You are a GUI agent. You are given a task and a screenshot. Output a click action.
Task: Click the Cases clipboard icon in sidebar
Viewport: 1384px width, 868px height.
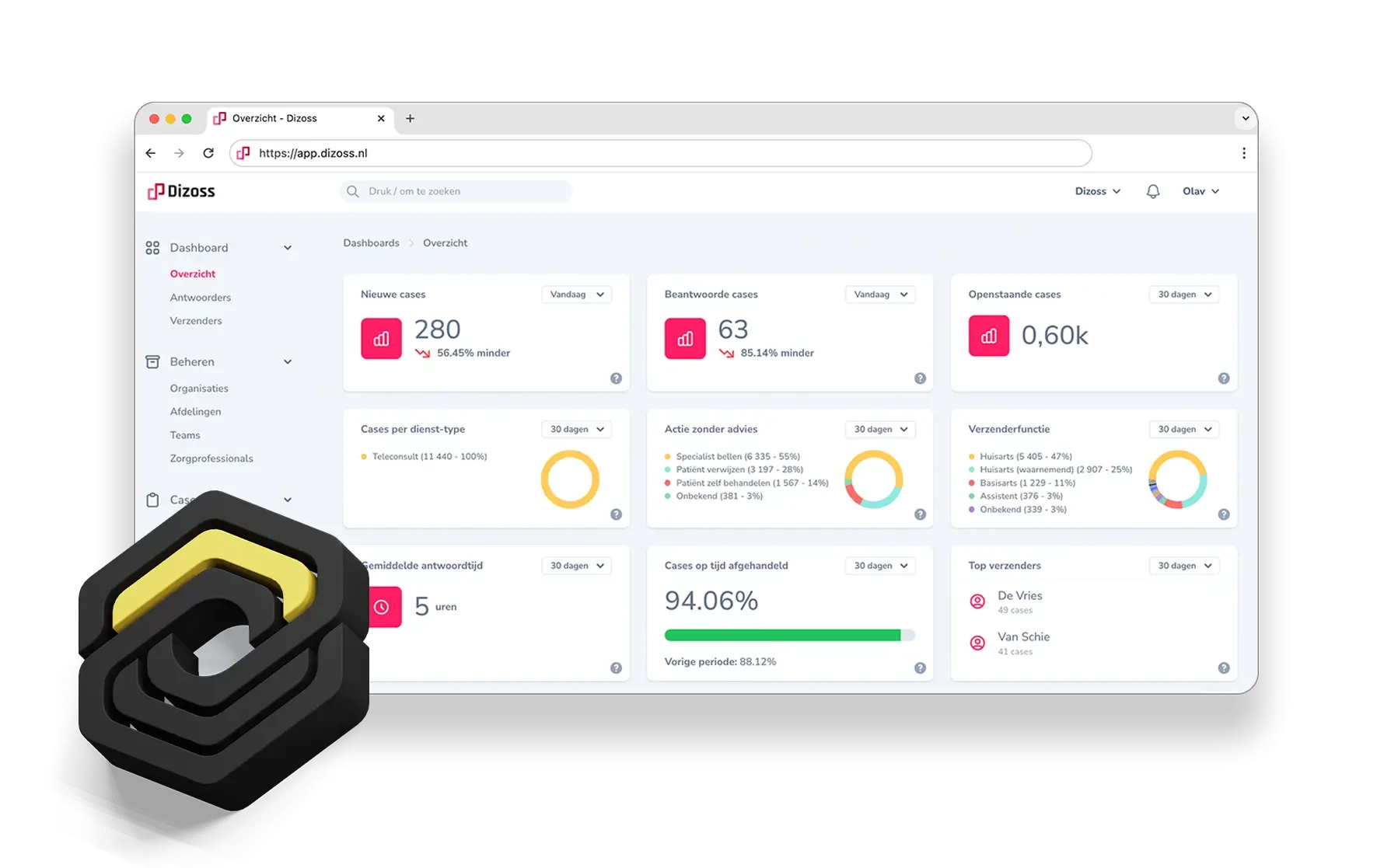pos(152,500)
